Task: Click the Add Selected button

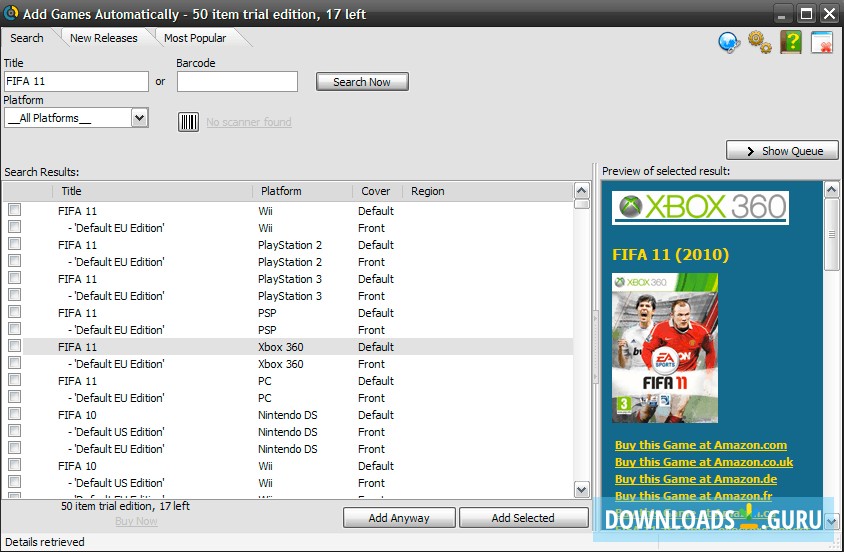Action: [523, 518]
